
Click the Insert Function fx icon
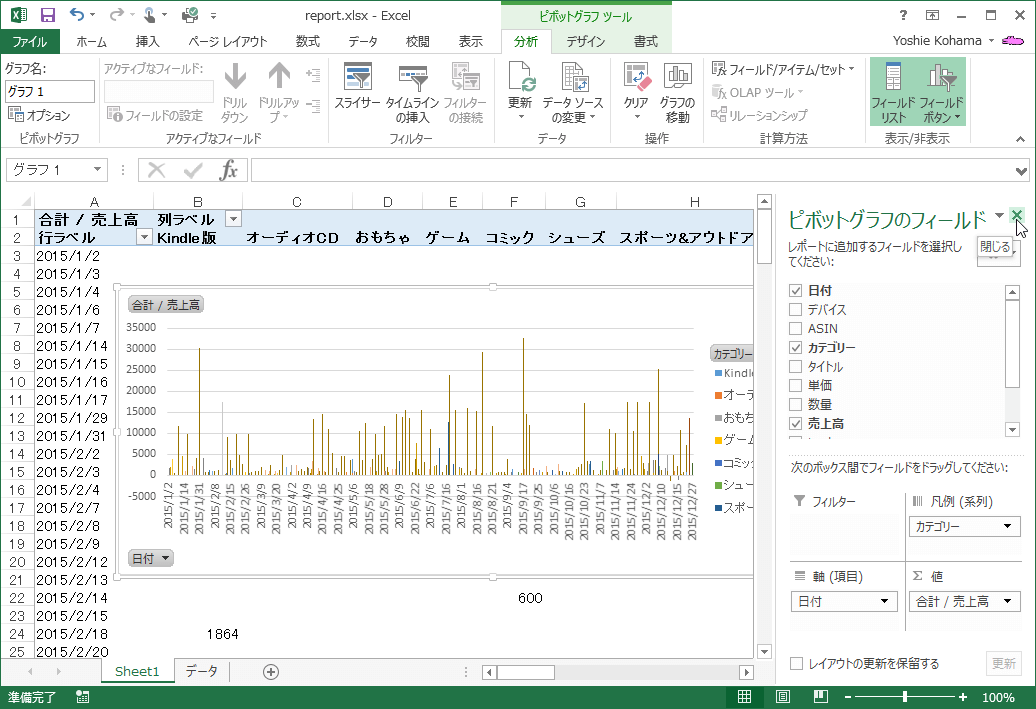point(229,170)
